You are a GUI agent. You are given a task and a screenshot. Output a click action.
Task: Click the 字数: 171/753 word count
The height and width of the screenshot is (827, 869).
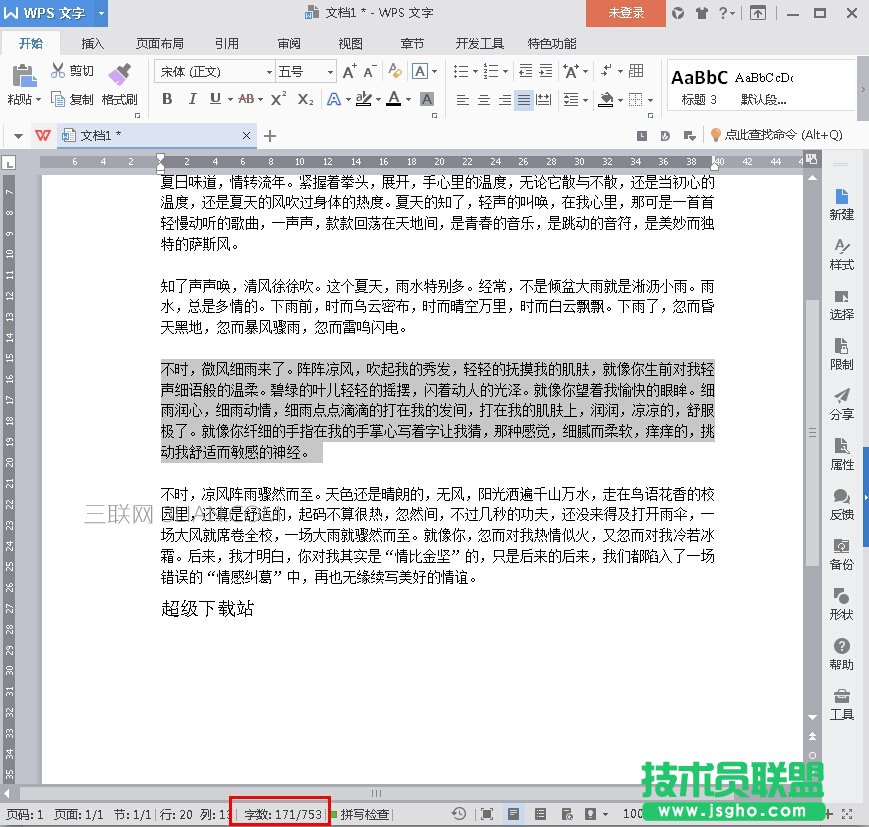tap(284, 815)
